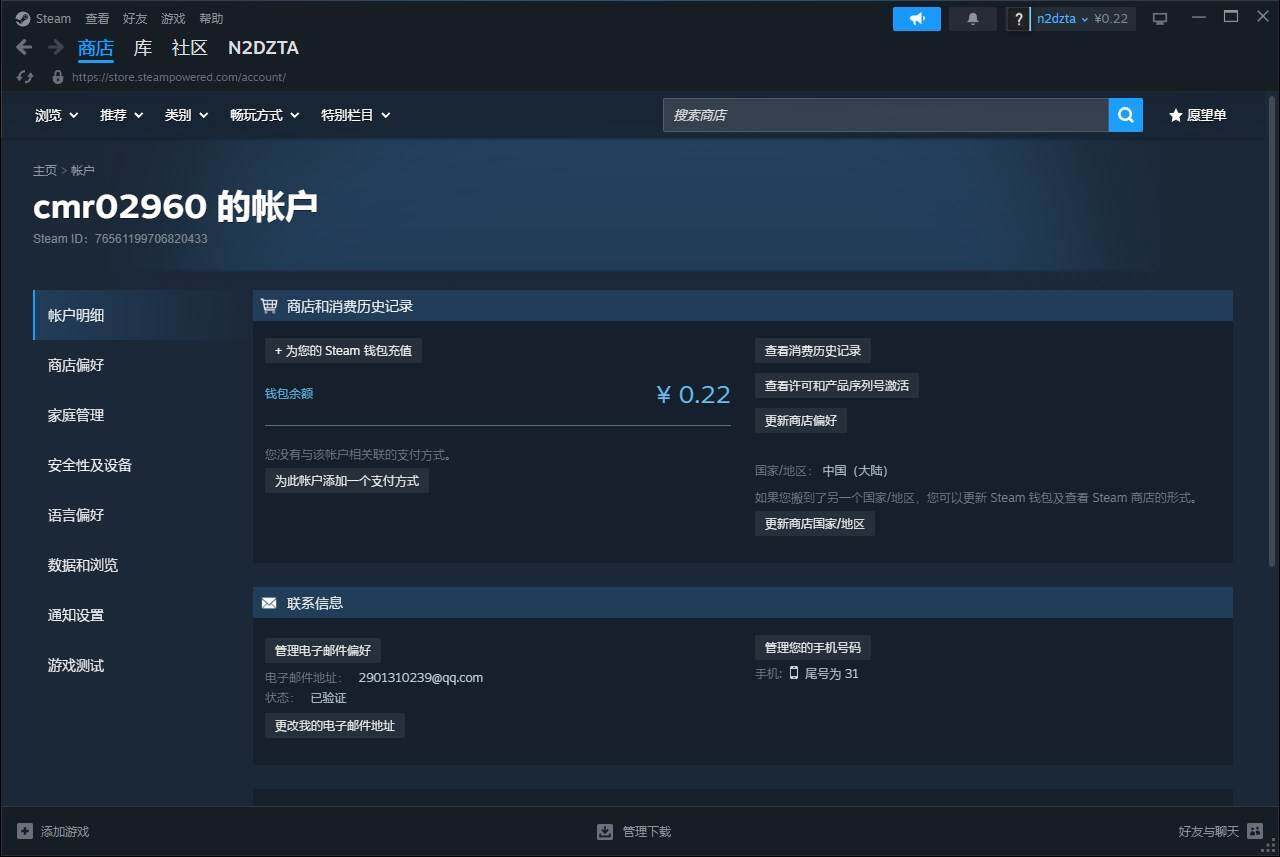This screenshot has width=1280, height=857.
Task: Expand the 推荐 dropdown menu
Action: pyautogui.click(x=122, y=115)
